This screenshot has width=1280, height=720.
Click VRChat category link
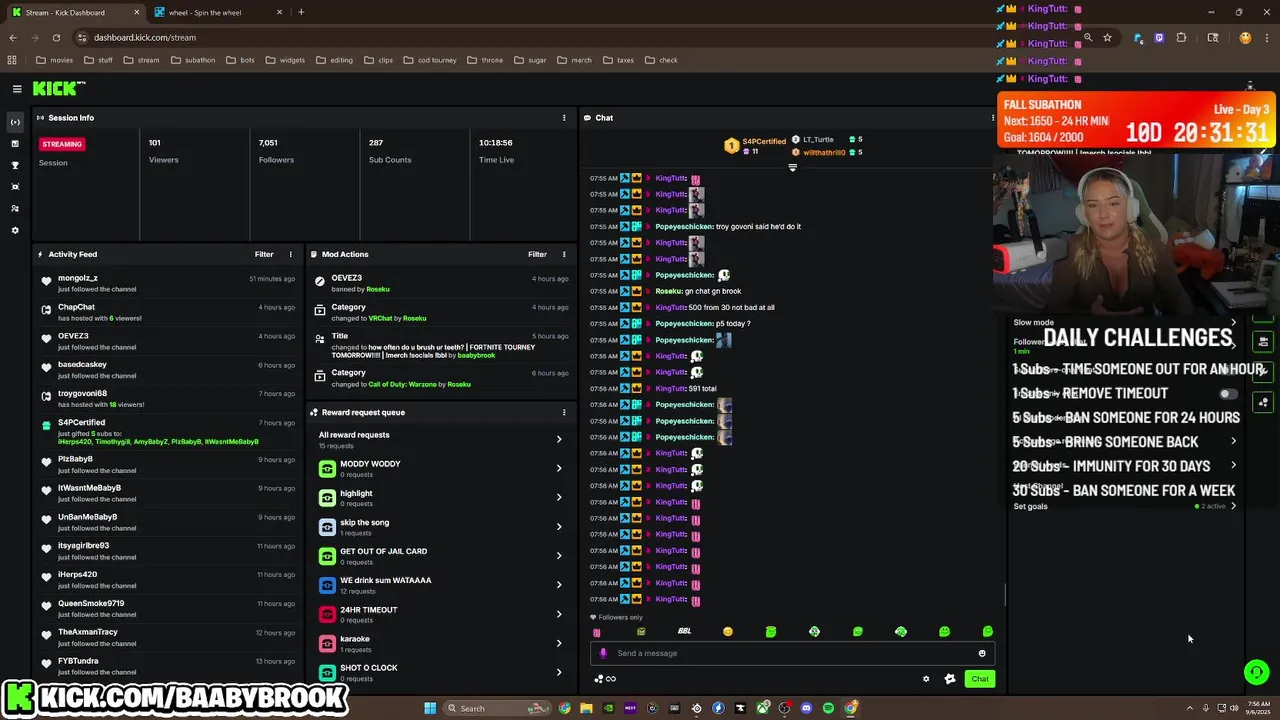click(x=381, y=318)
